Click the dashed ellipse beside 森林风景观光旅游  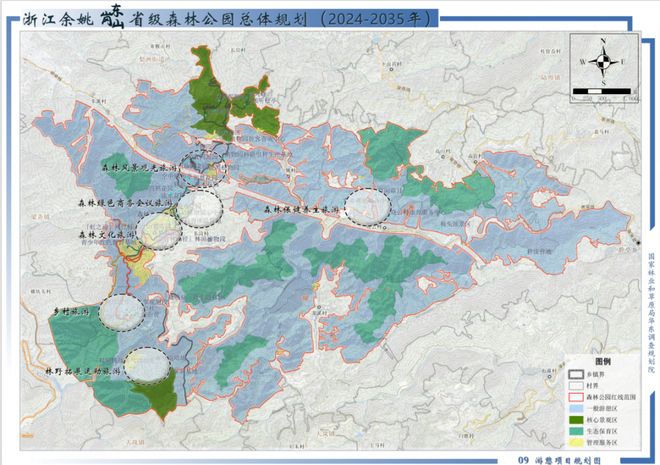pyautogui.click(x=202, y=168)
